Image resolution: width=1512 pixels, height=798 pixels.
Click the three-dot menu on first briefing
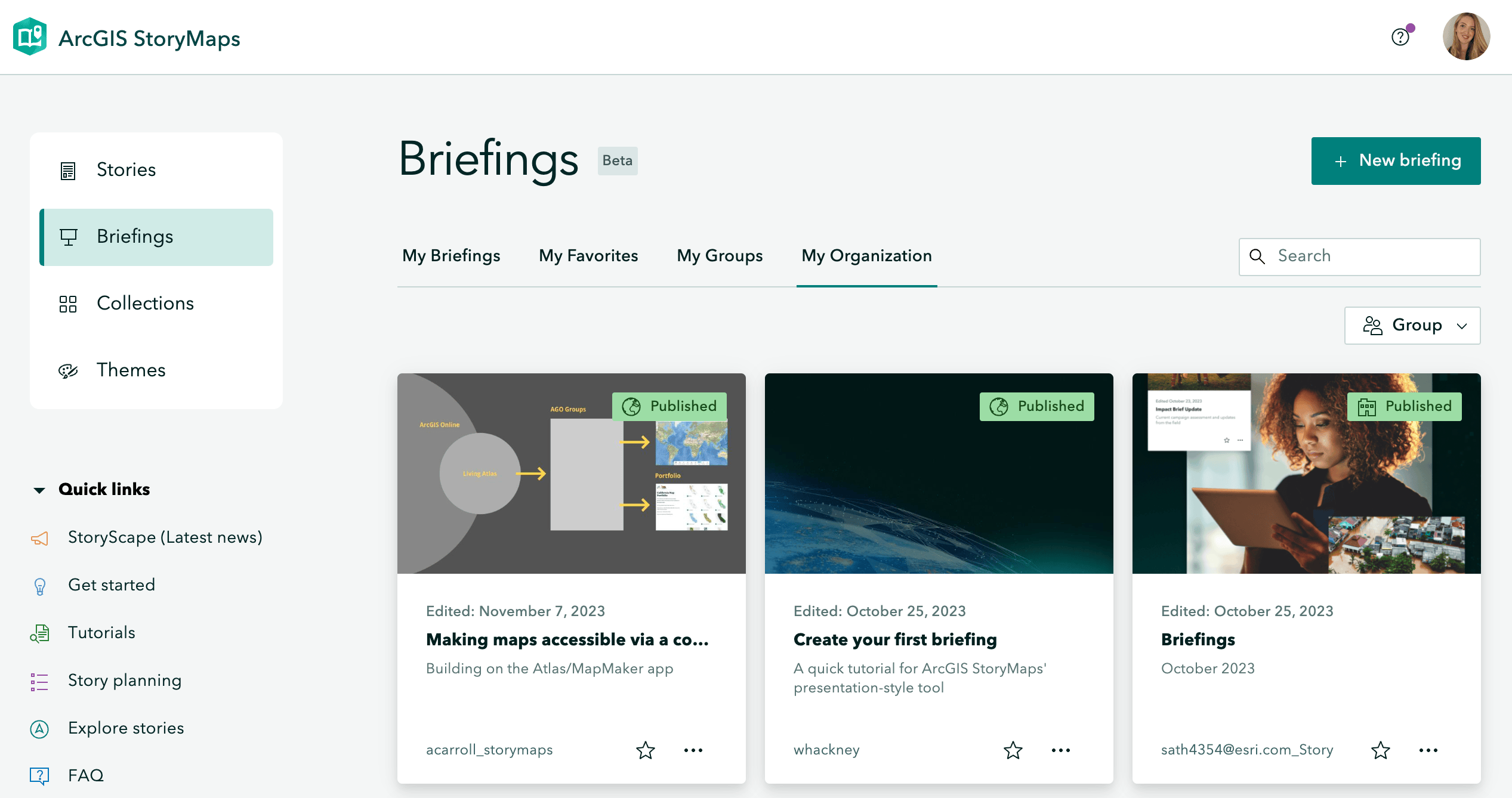coord(693,749)
